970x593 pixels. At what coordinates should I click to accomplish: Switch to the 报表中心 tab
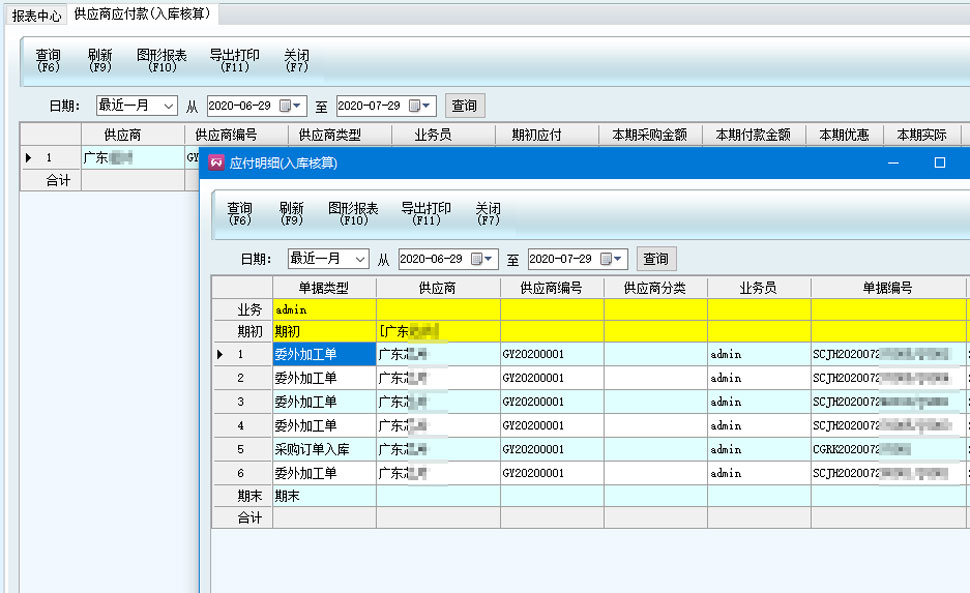point(36,15)
